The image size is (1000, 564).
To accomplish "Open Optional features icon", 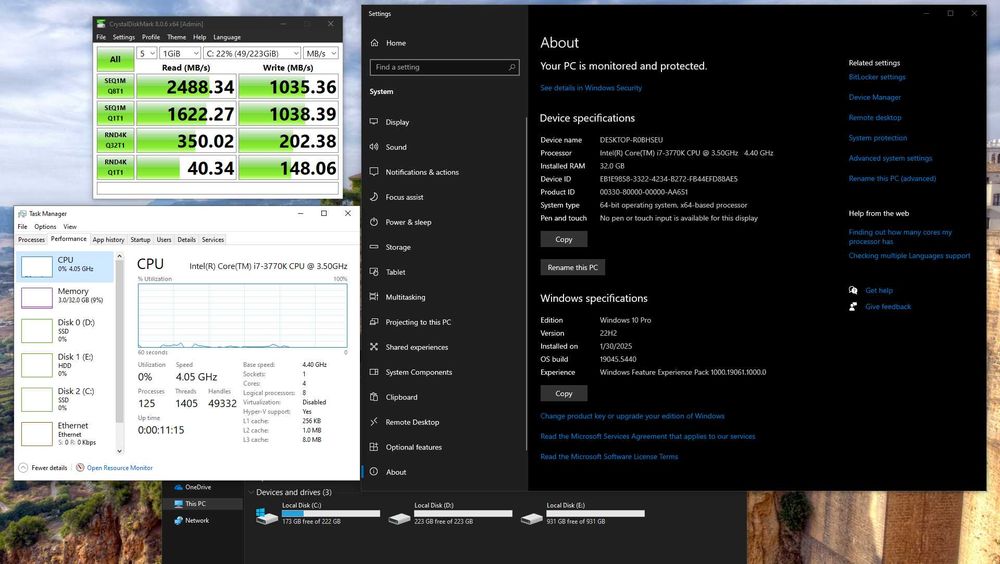I will point(374,447).
